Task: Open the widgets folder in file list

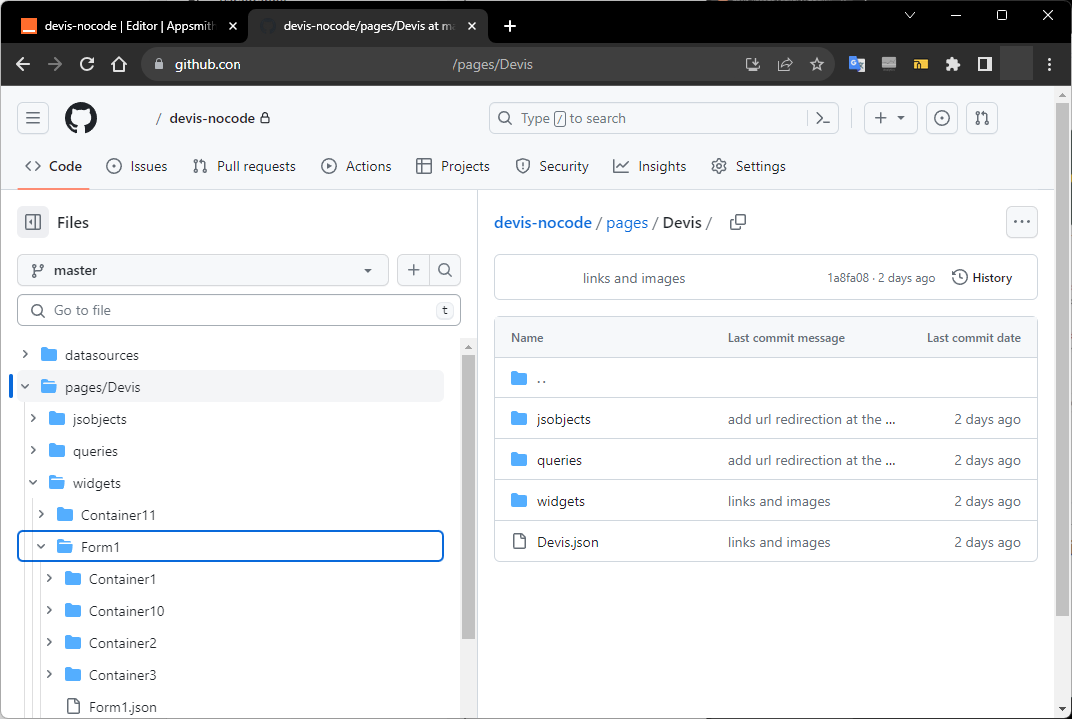Action: [561, 501]
